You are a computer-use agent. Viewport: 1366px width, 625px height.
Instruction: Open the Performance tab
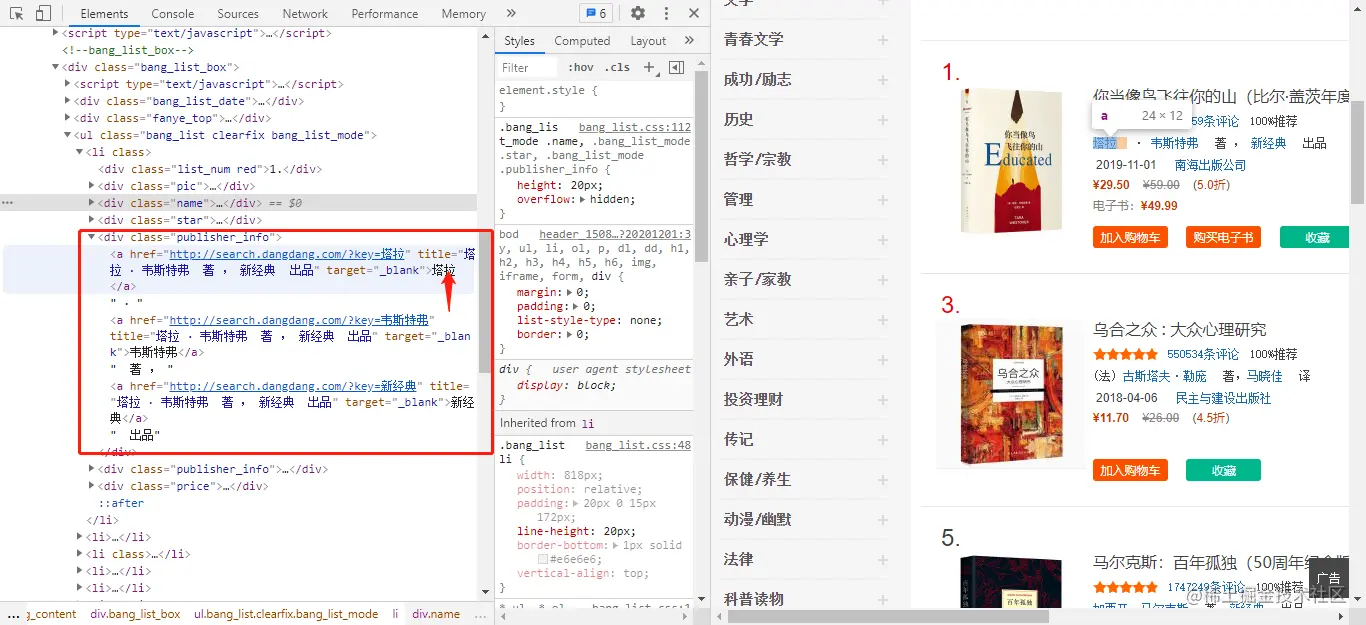385,14
